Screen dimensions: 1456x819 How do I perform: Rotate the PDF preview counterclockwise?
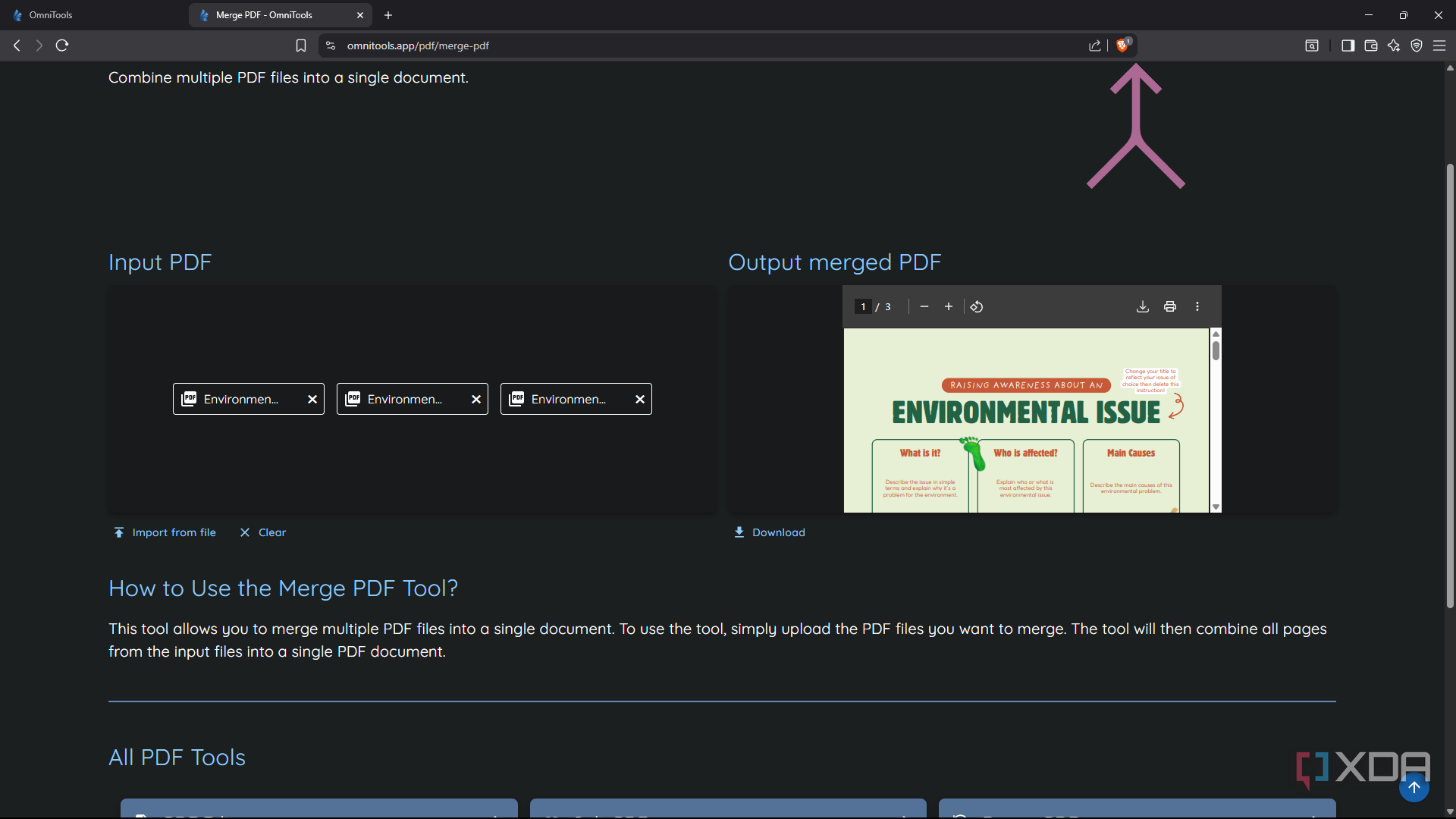[977, 306]
